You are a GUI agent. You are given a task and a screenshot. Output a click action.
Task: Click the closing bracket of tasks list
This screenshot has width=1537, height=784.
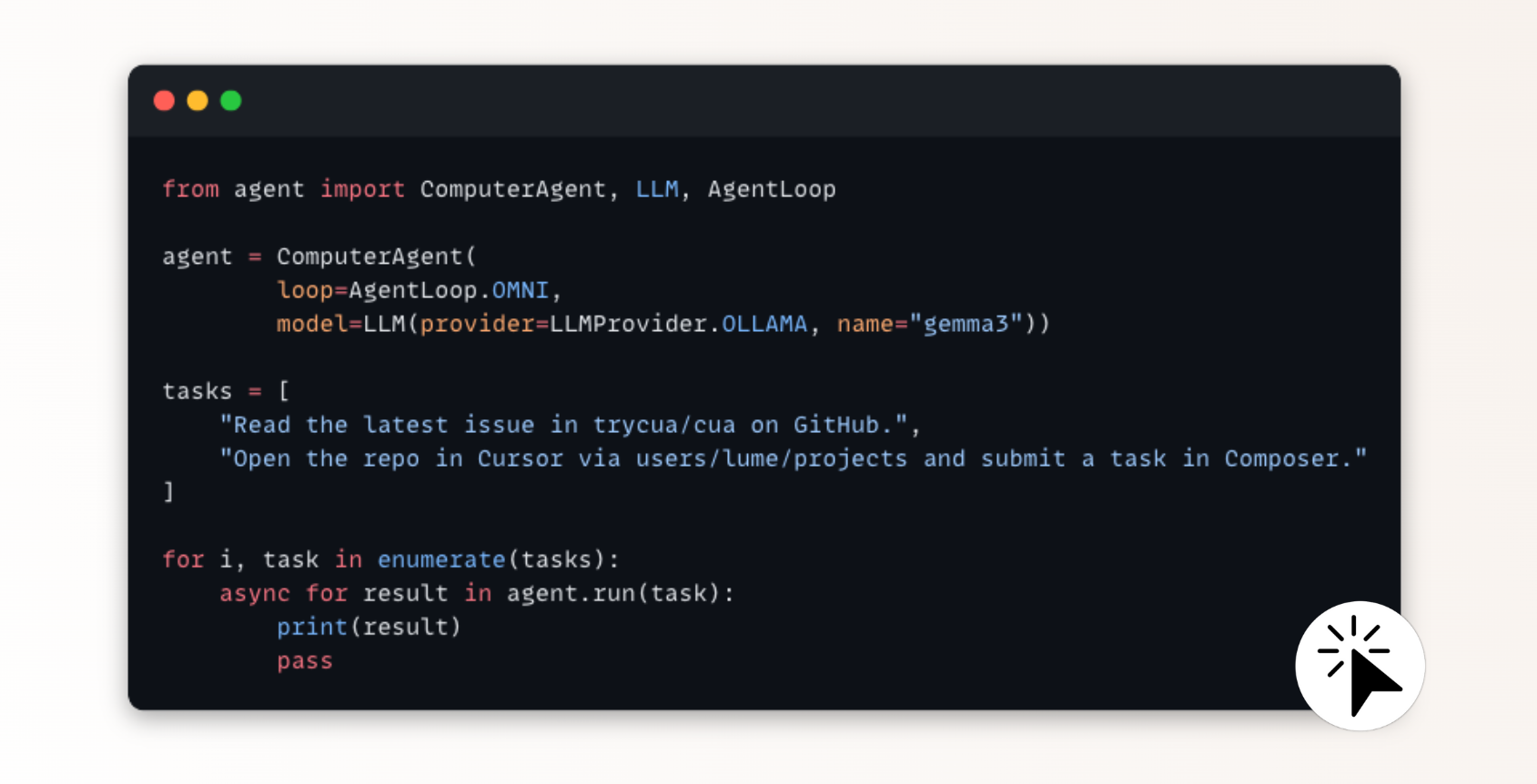[168, 492]
